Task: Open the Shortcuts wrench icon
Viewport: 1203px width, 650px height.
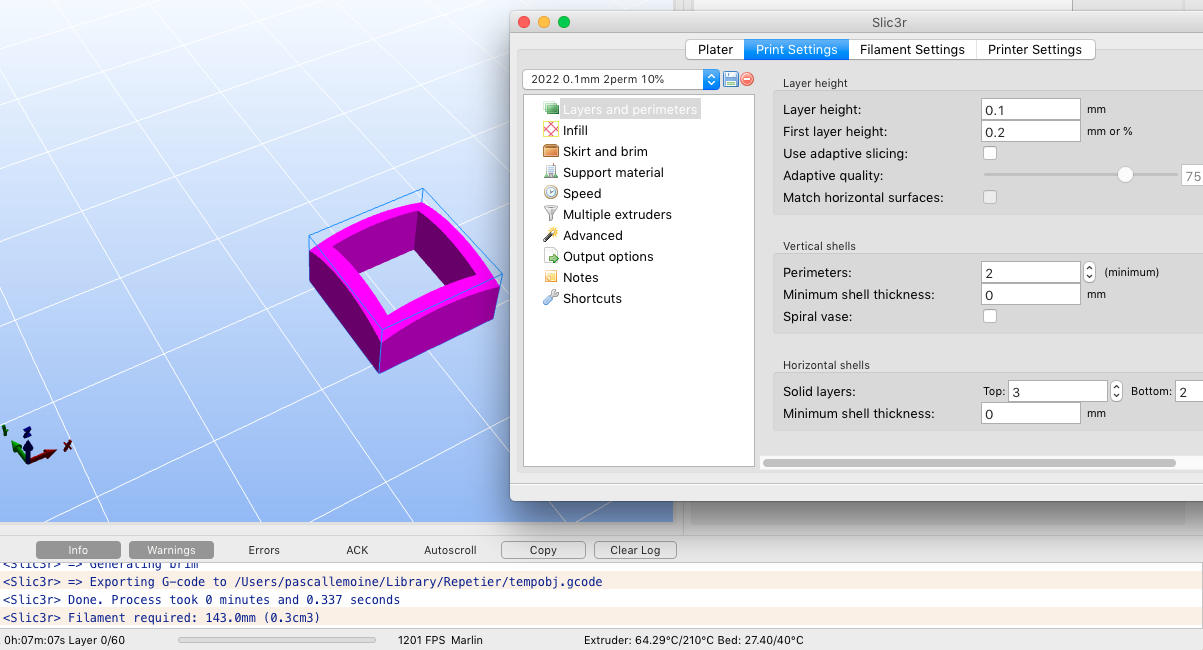Action: (x=551, y=298)
